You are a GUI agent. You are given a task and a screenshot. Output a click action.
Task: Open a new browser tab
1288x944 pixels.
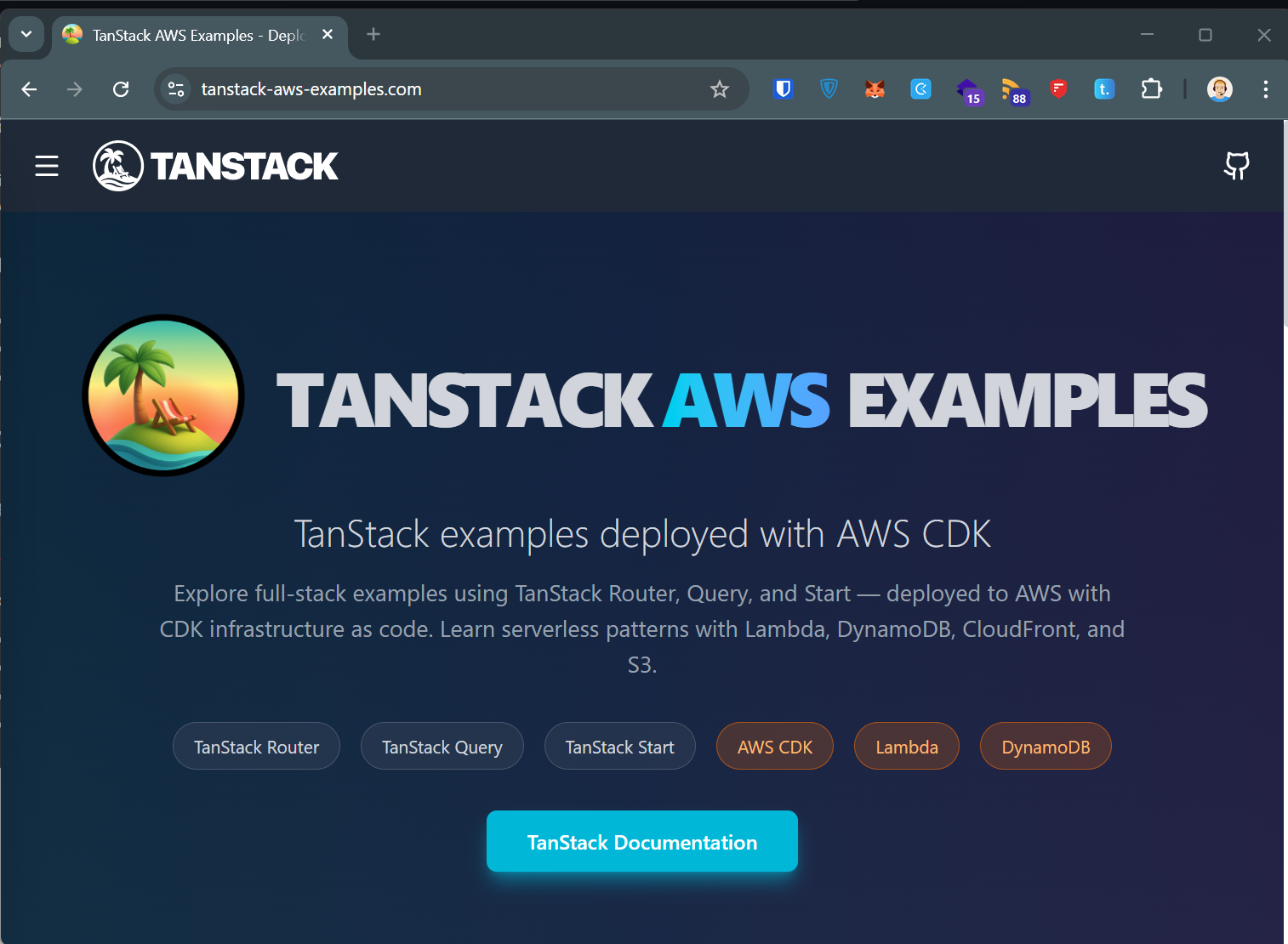point(373,35)
